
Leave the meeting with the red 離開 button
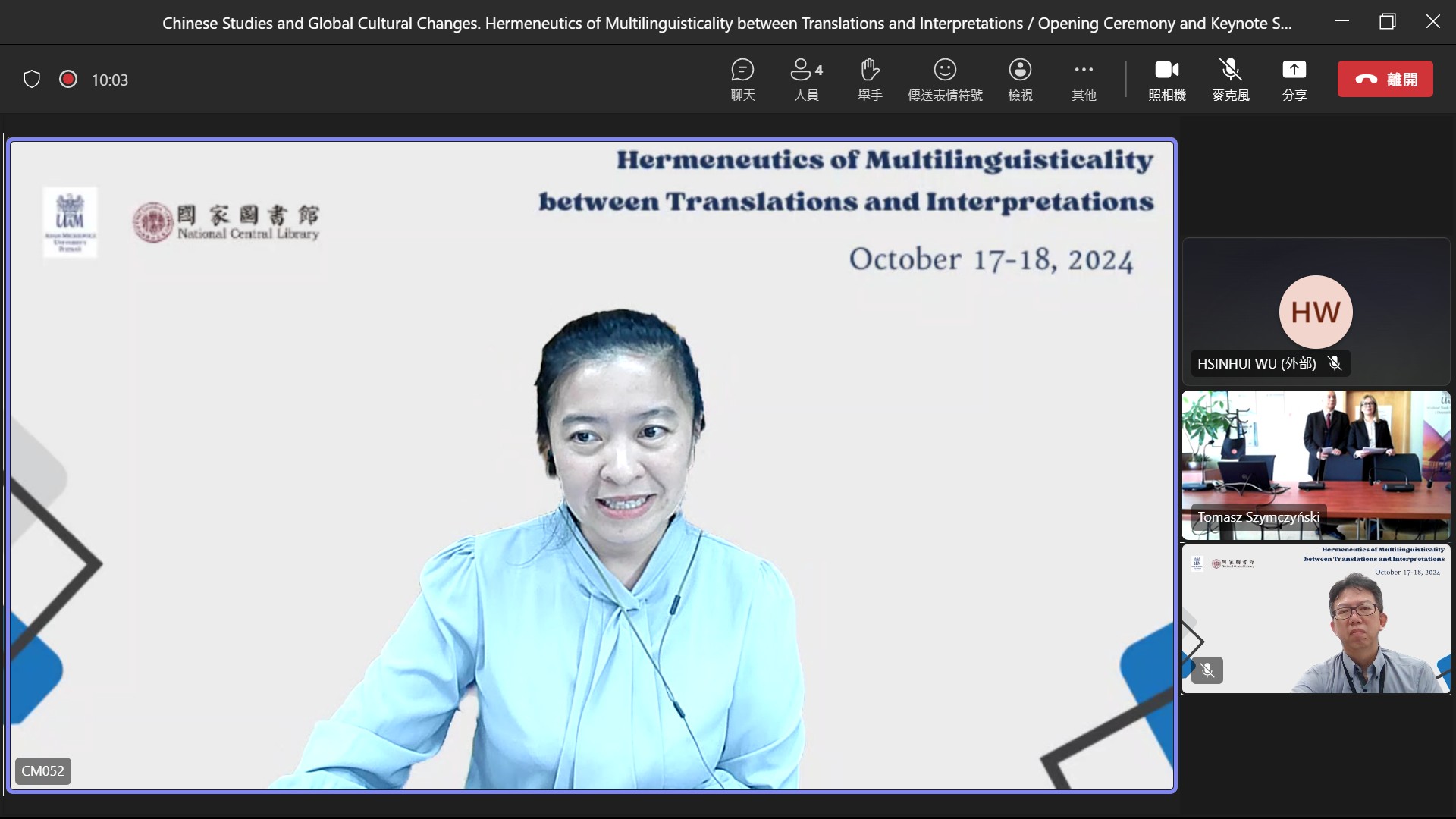pyautogui.click(x=1385, y=79)
